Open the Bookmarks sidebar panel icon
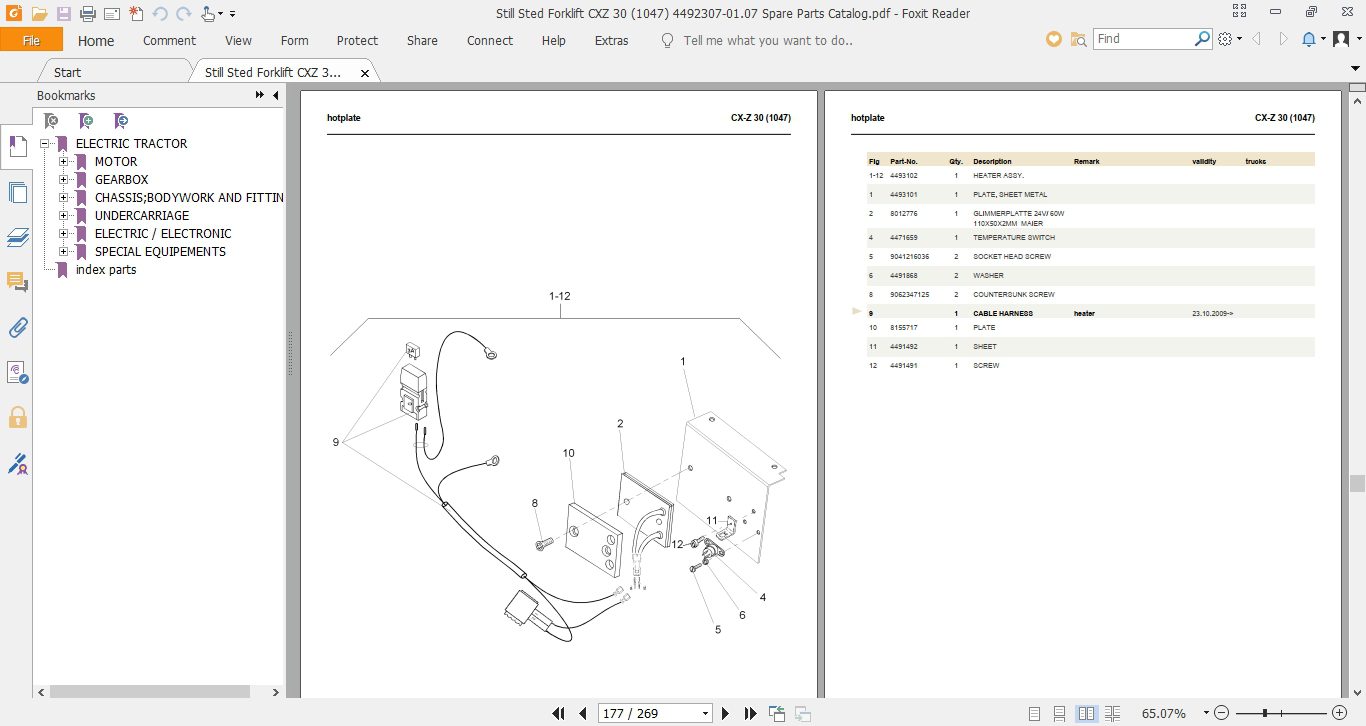Viewport: 1366px width, 726px height. click(16, 146)
